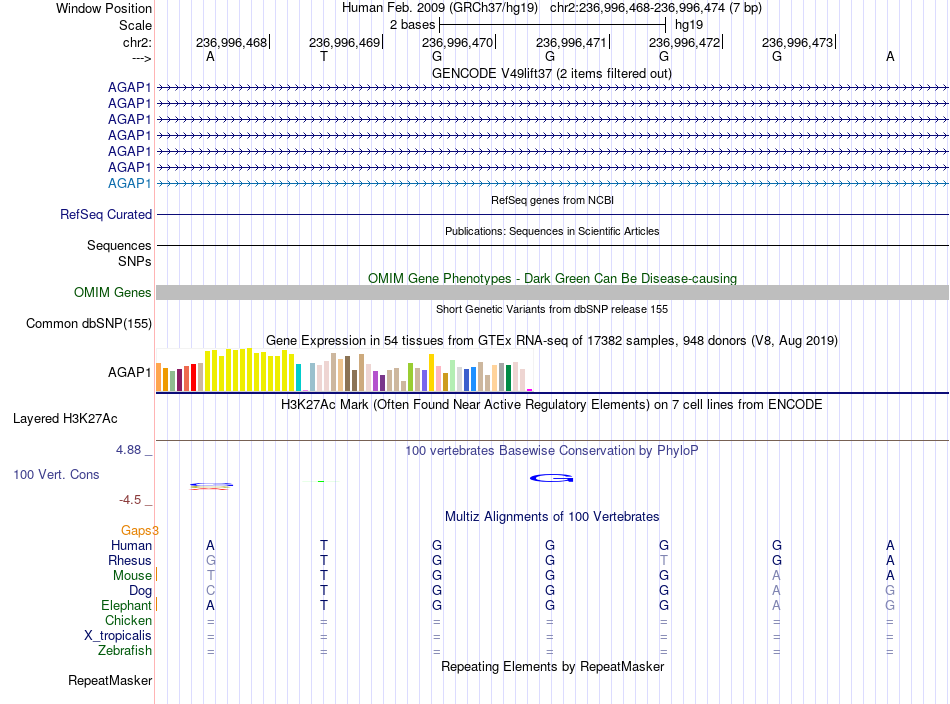Select the Human alignment row label
Image resolution: width=950 pixels, height=704 pixels.
point(131,545)
